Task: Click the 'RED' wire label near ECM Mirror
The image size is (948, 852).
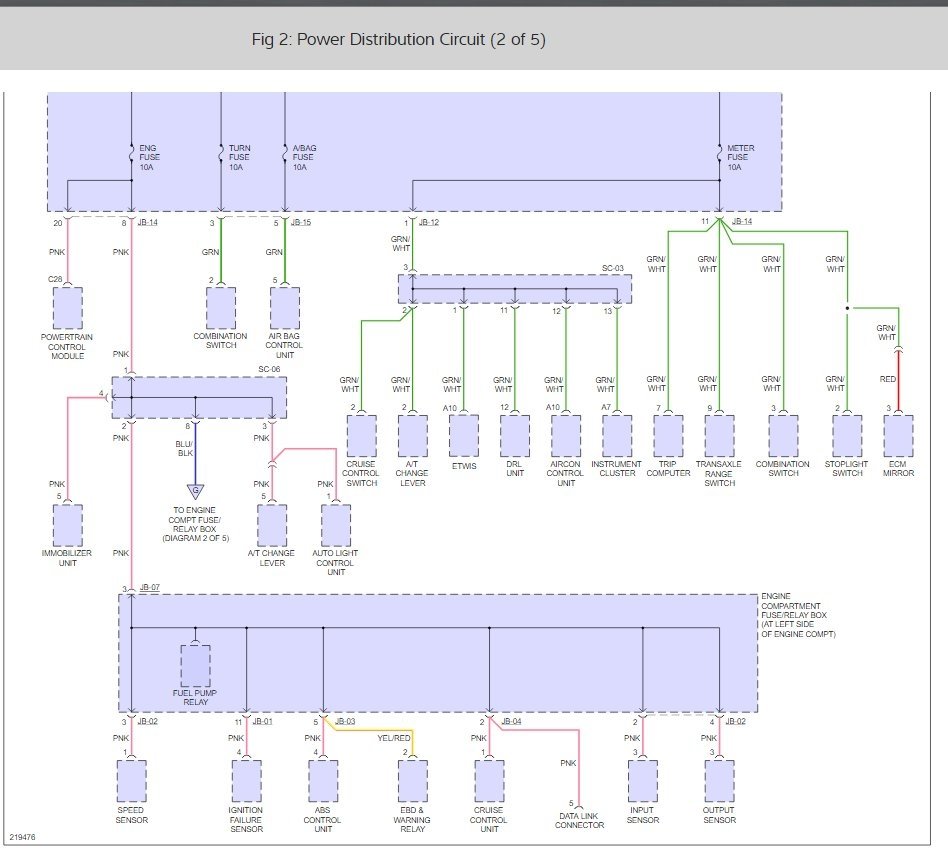Action: click(x=888, y=379)
